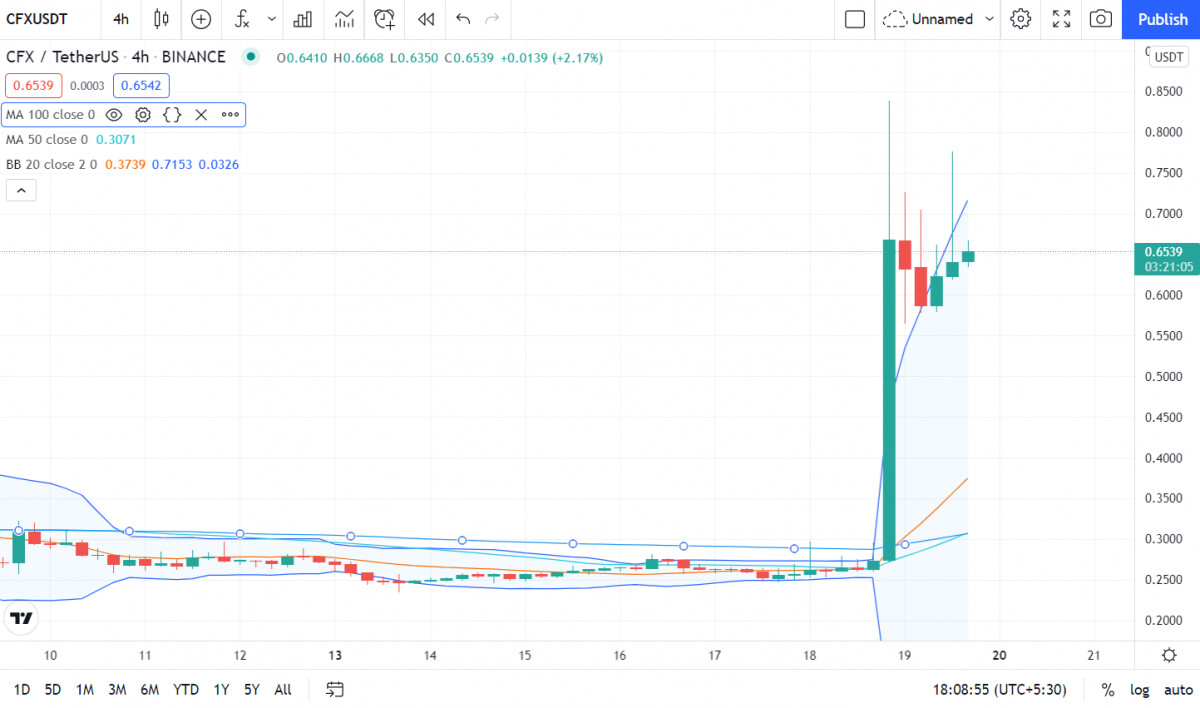The image size is (1200, 708).
Task: Click the blue buy price 0.6542 button
Action: 142,86
